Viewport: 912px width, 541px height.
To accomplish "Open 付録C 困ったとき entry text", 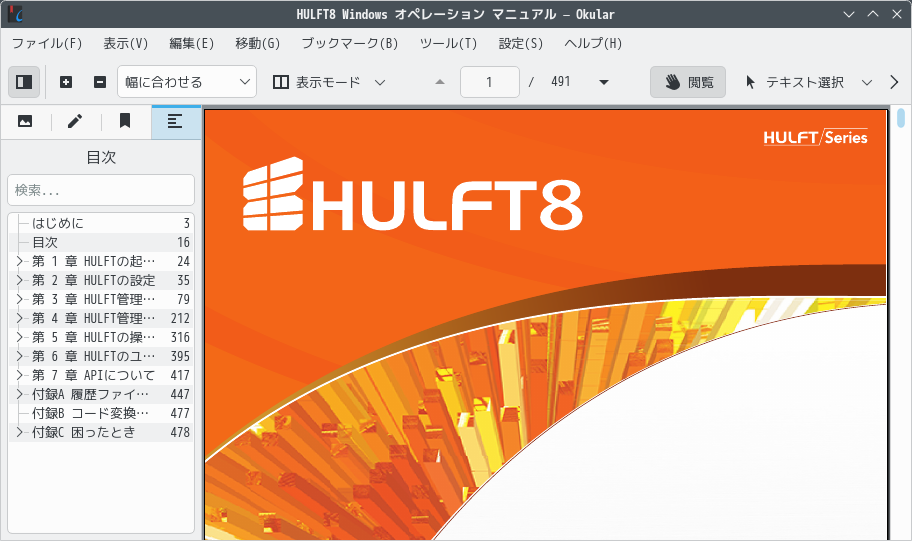I will [84, 432].
